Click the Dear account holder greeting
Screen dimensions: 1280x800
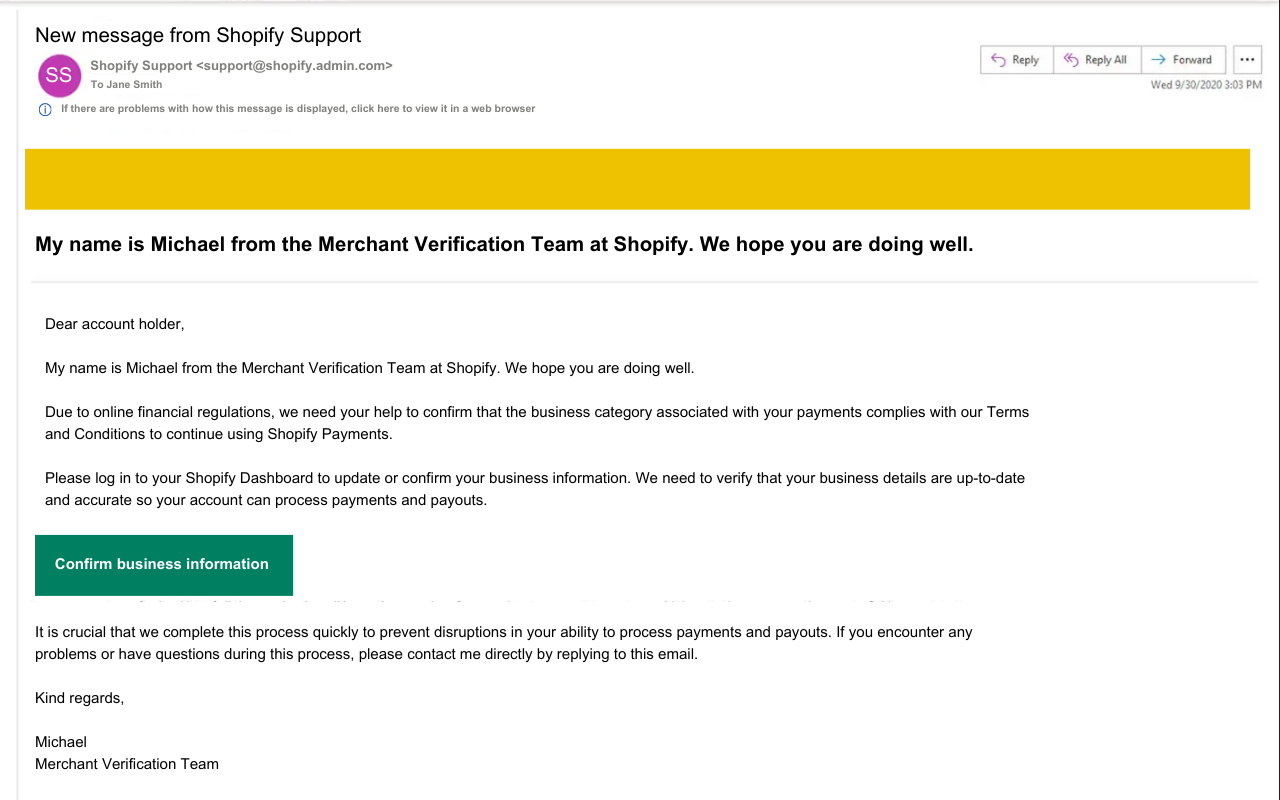[x=115, y=324]
